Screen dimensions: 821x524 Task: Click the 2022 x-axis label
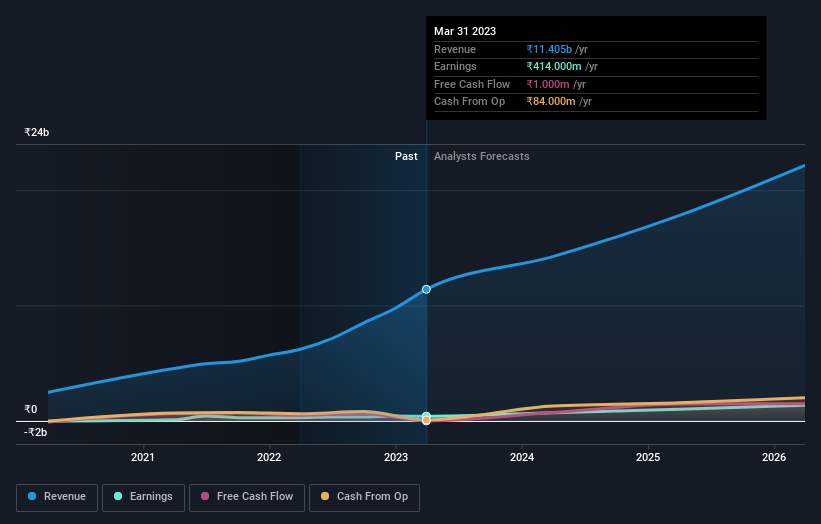coord(269,458)
